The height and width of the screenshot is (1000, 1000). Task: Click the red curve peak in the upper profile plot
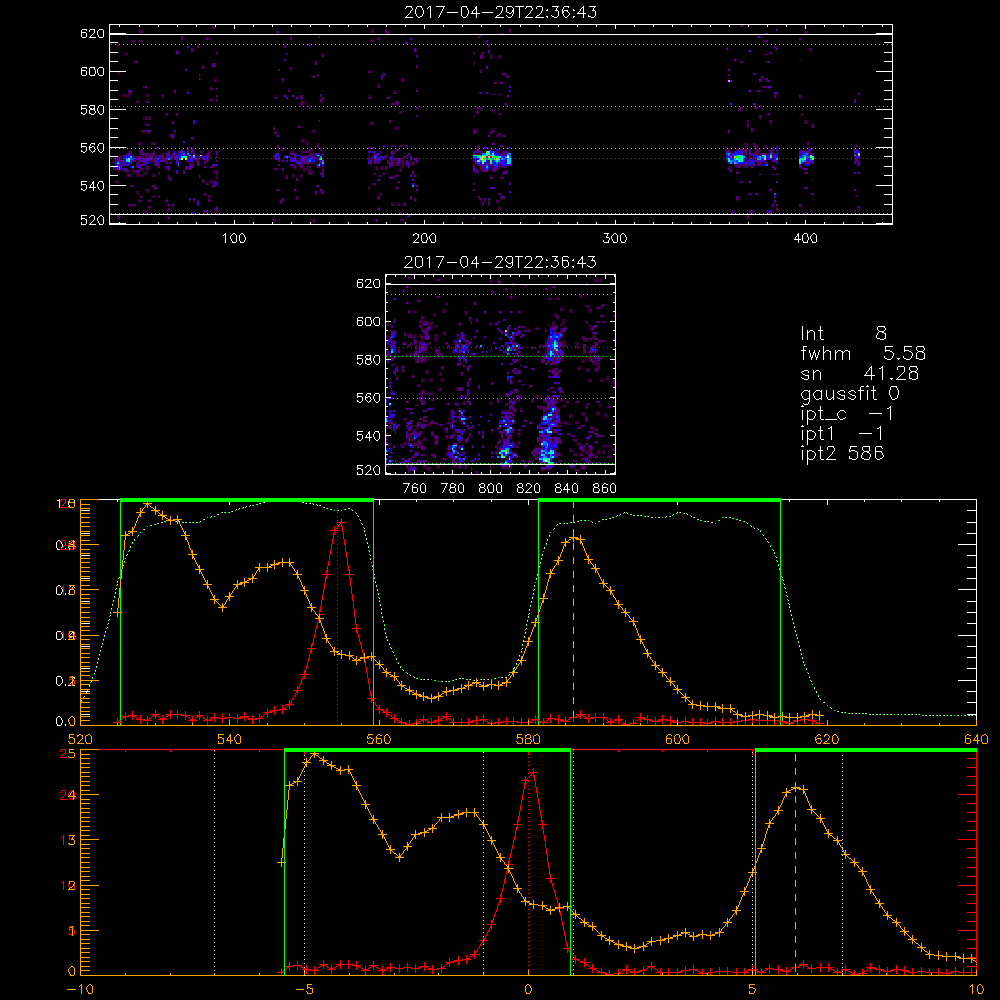tap(341, 522)
